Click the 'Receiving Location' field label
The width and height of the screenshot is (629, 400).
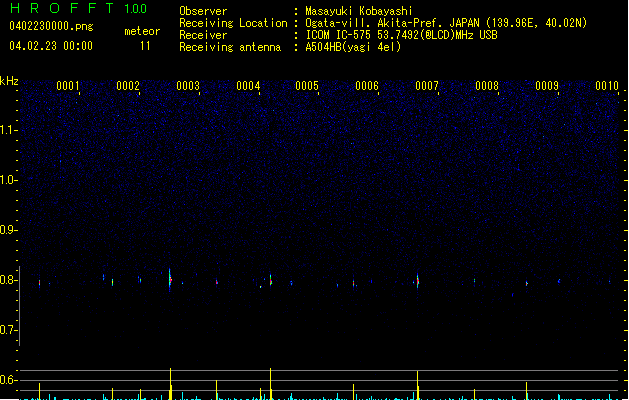pyautogui.click(x=233, y=23)
